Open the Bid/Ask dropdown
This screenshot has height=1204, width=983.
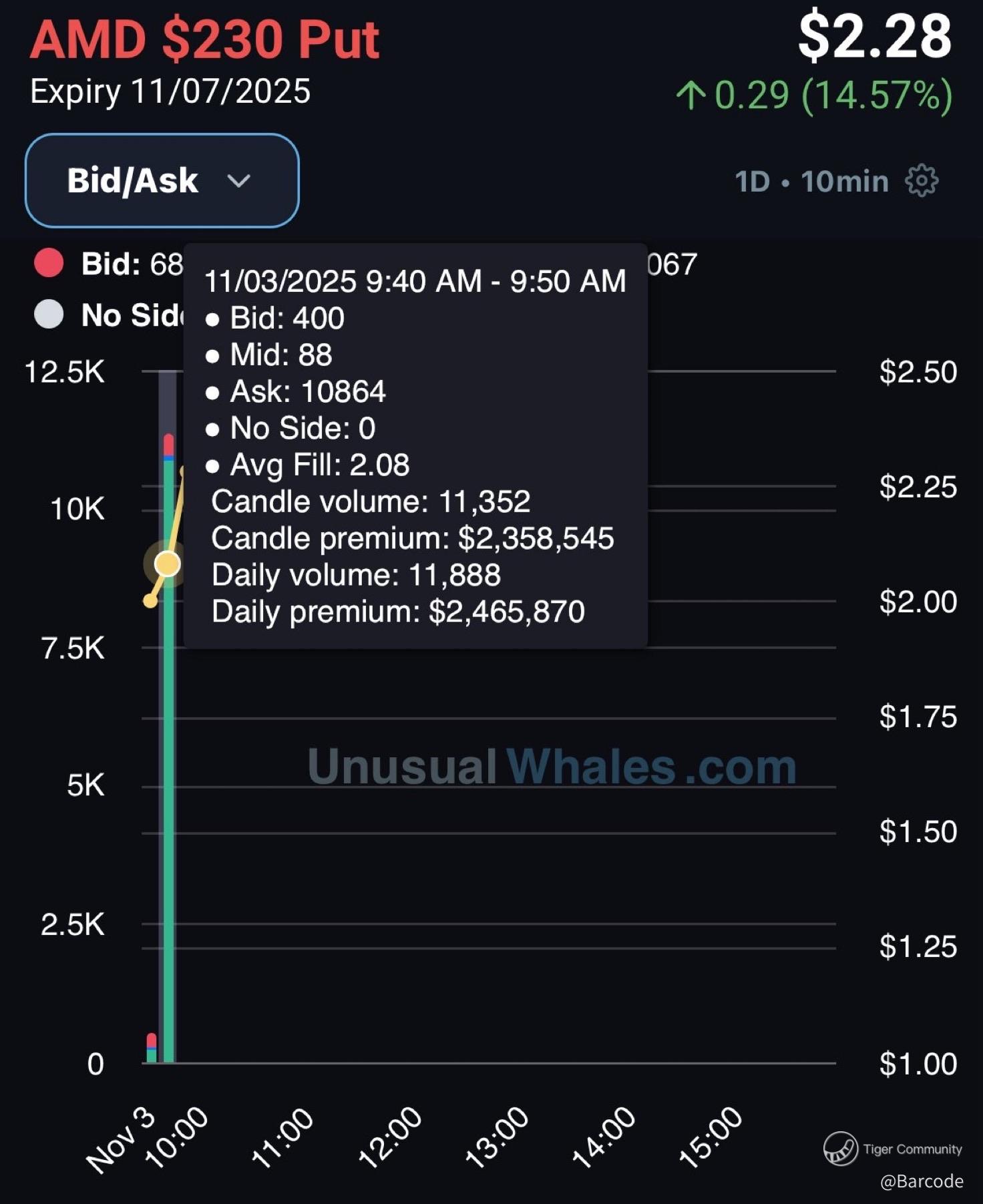coord(162,180)
